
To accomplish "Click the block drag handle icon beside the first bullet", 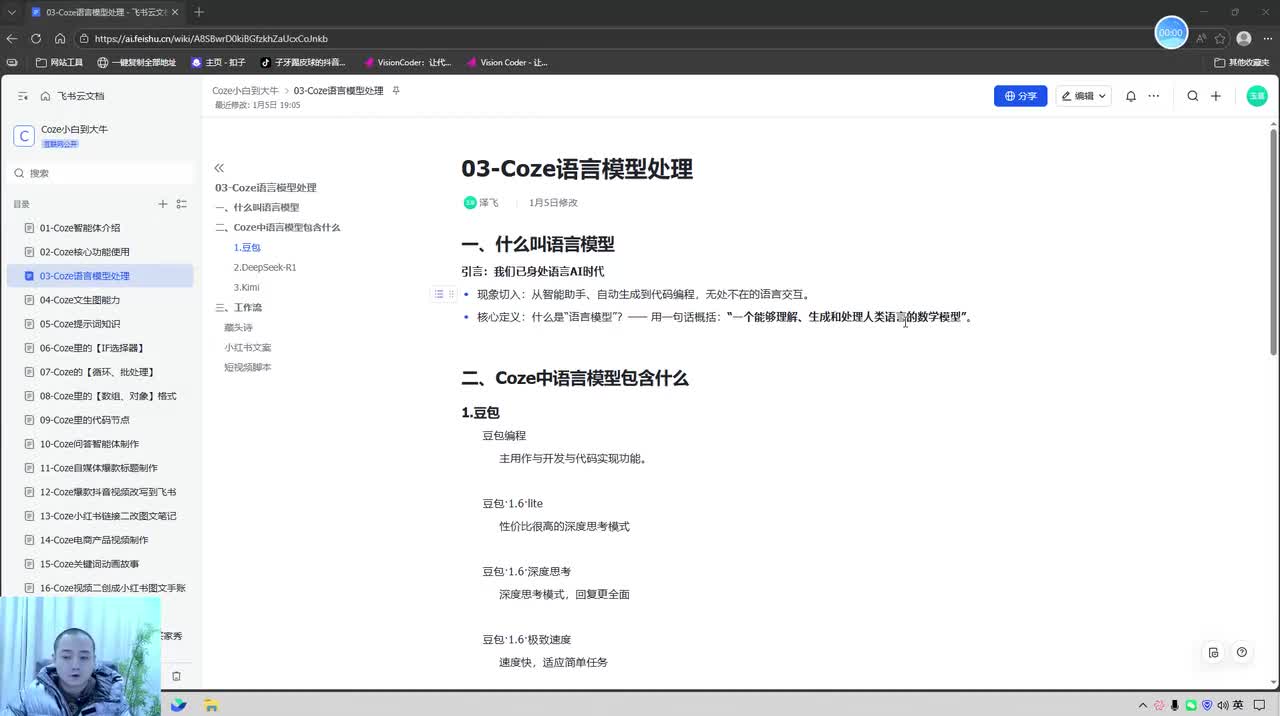I will 451,294.
